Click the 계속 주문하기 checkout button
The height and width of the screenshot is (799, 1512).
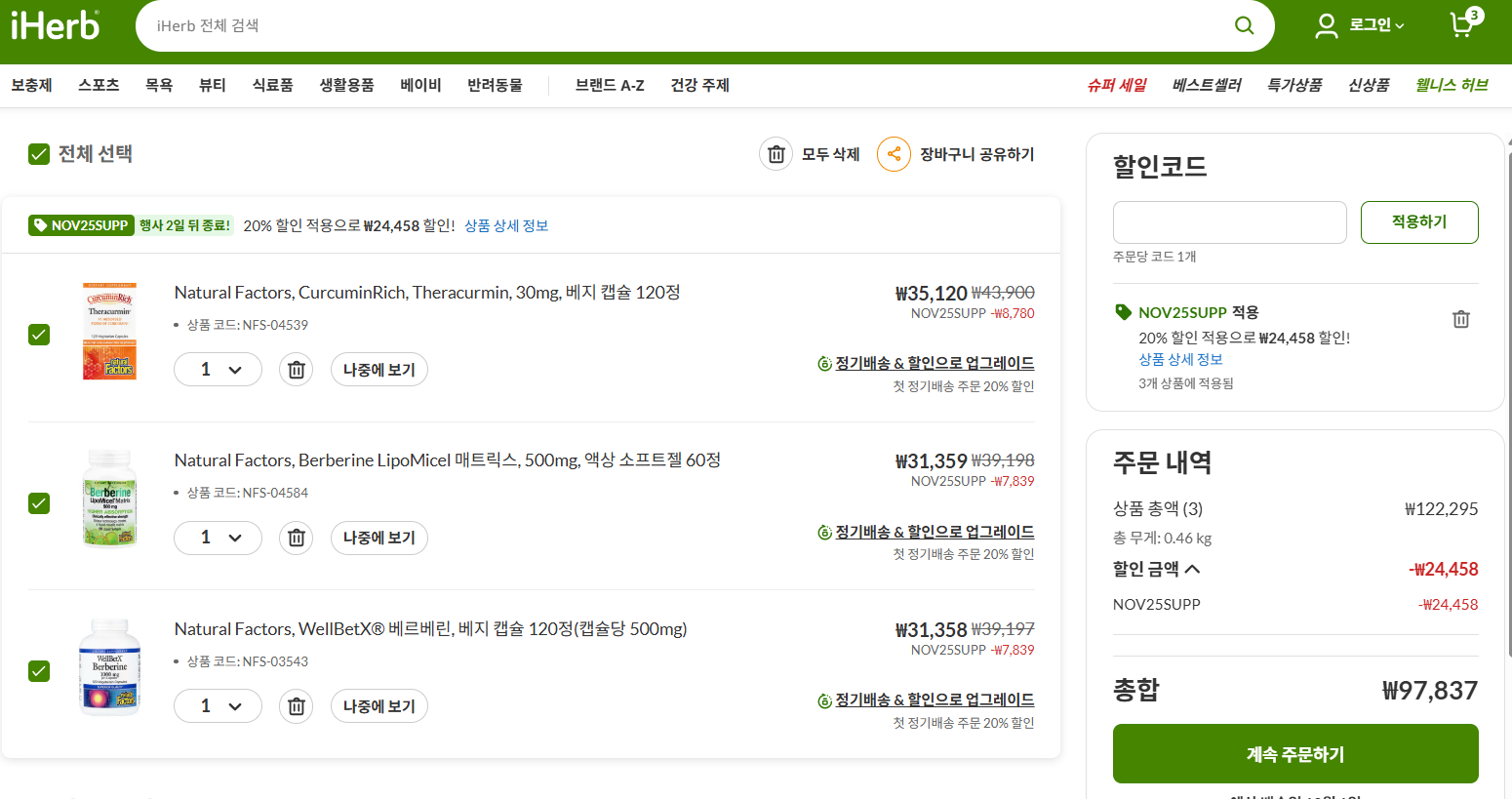coord(1294,754)
